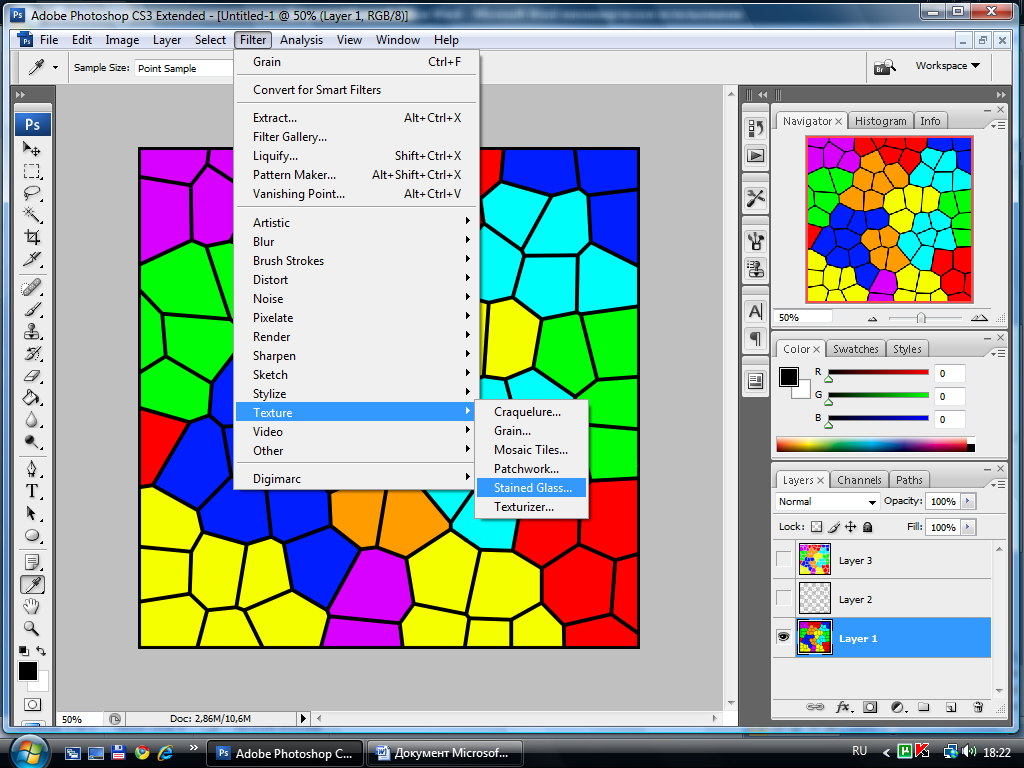Viewport: 1024px width, 768px height.
Task: Open the Windows Start menu
Action: 27,752
